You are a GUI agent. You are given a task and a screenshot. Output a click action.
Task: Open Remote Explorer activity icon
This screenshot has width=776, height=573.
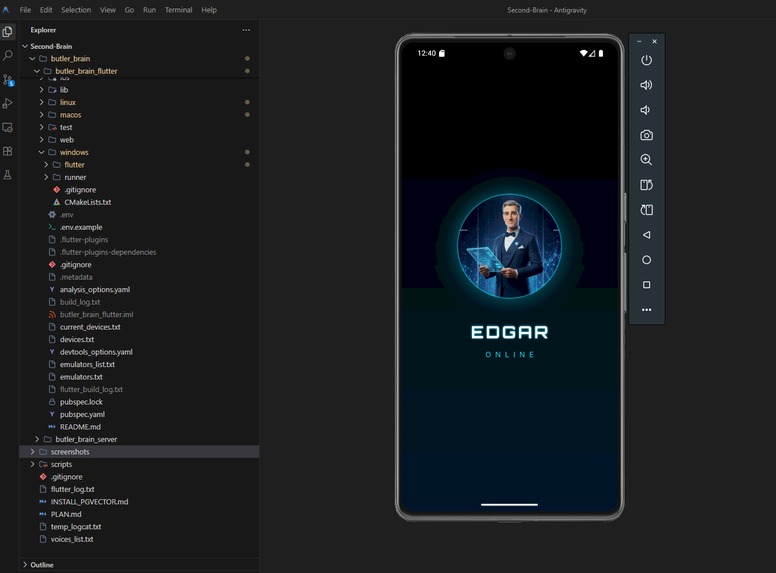point(7,127)
